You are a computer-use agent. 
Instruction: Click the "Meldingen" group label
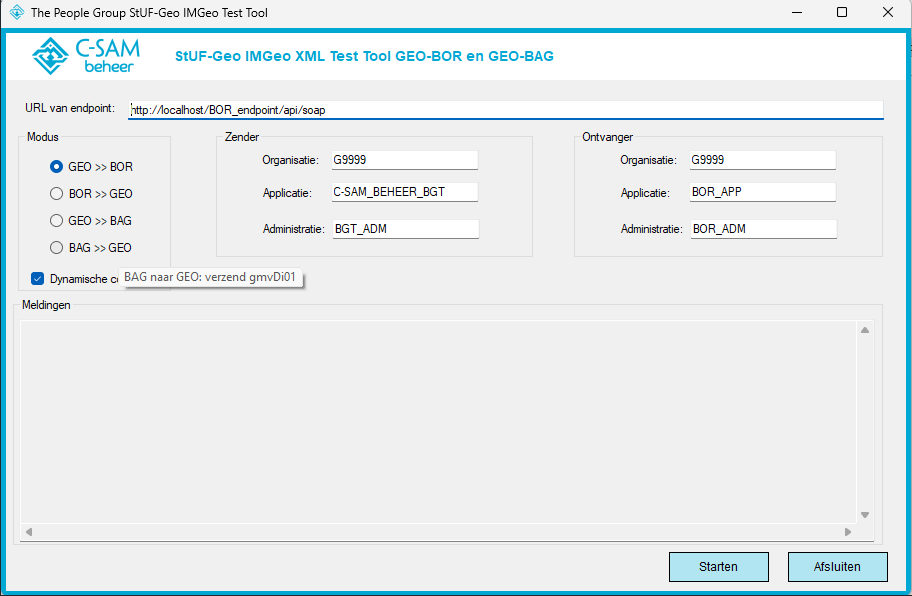46,305
